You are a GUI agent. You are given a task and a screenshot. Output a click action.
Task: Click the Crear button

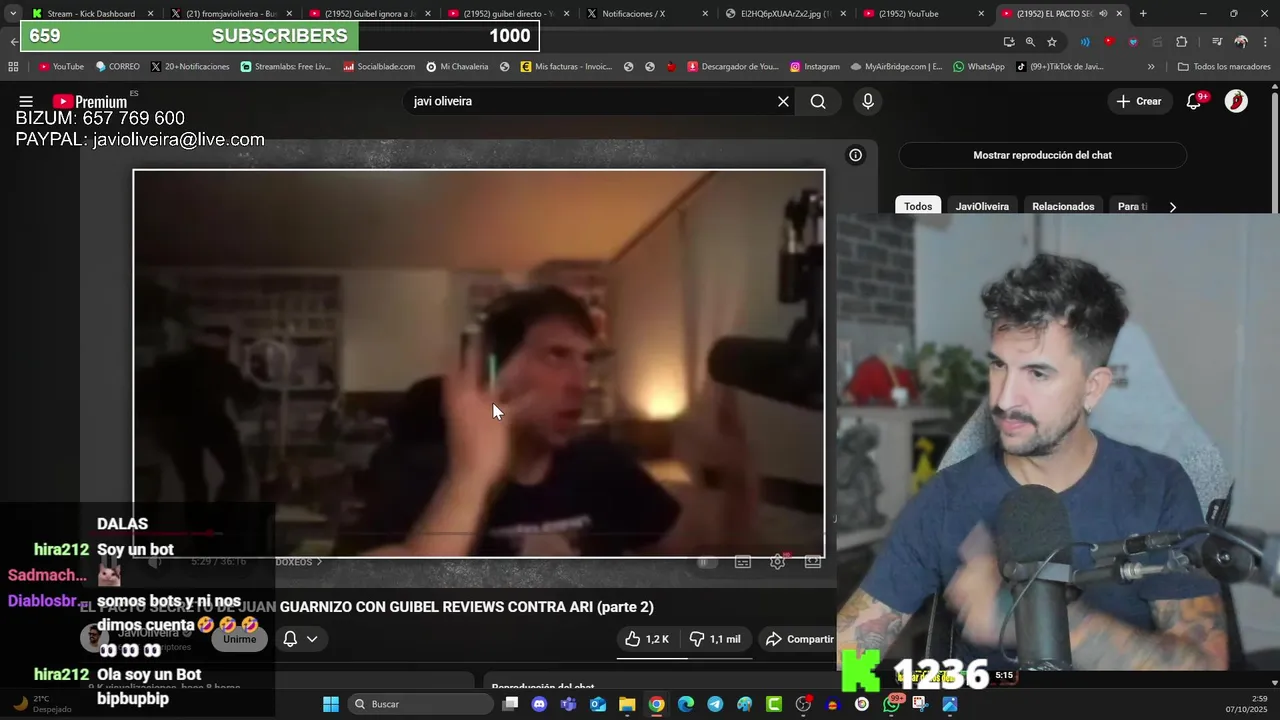(x=1139, y=101)
